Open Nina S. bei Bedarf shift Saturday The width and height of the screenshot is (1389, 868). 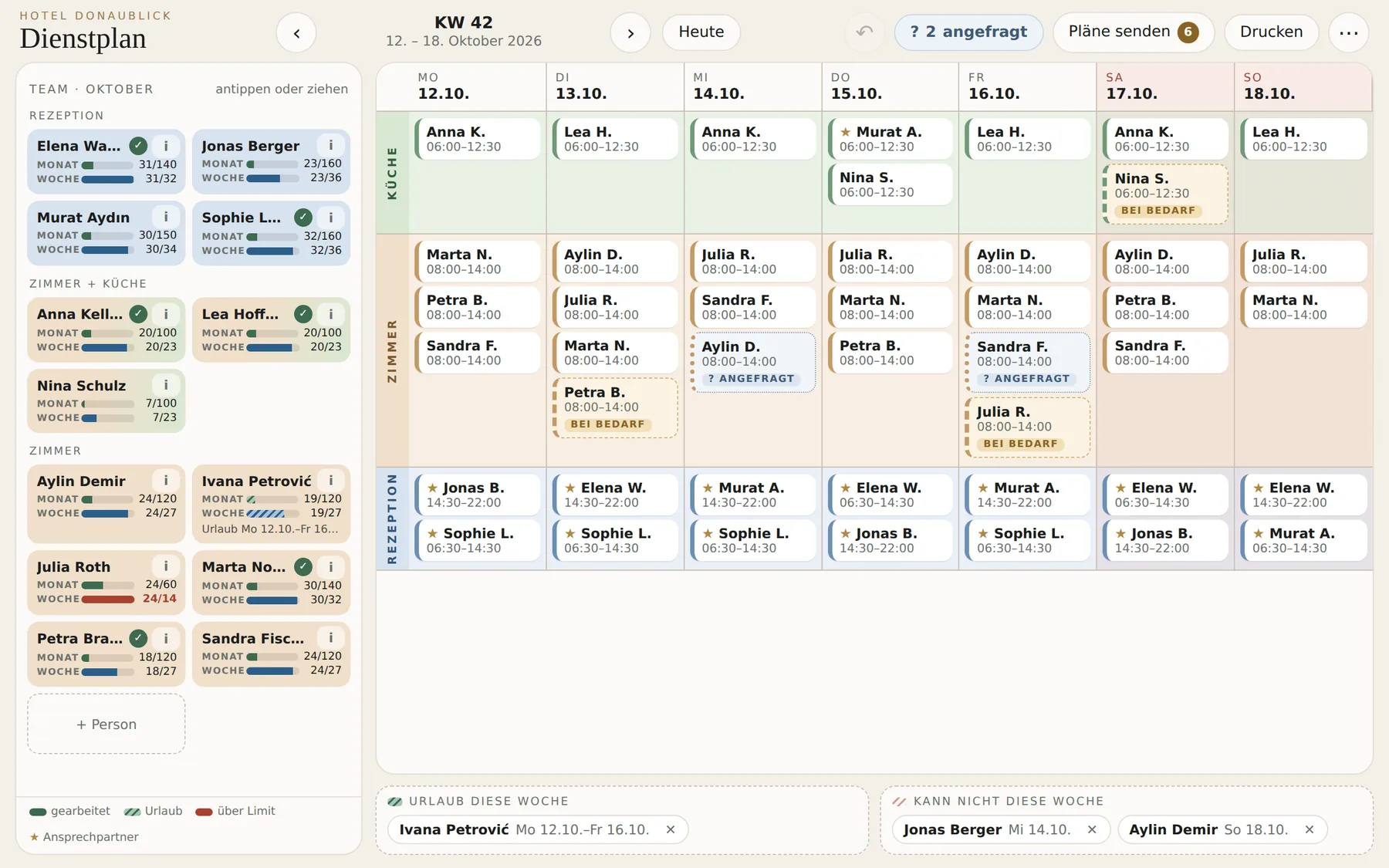1166,194
